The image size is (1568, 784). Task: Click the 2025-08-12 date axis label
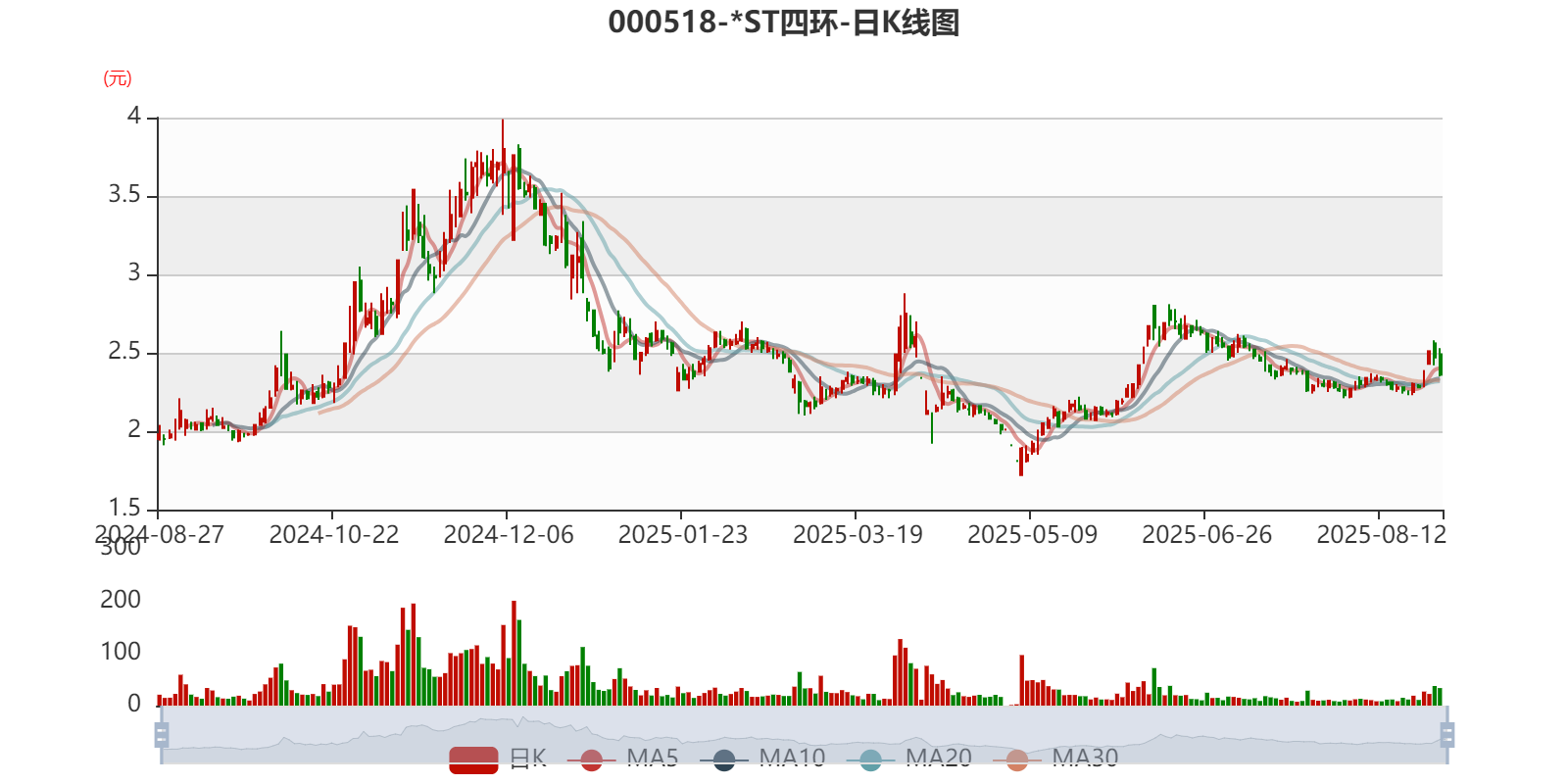pyautogui.click(x=1381, y=535)
